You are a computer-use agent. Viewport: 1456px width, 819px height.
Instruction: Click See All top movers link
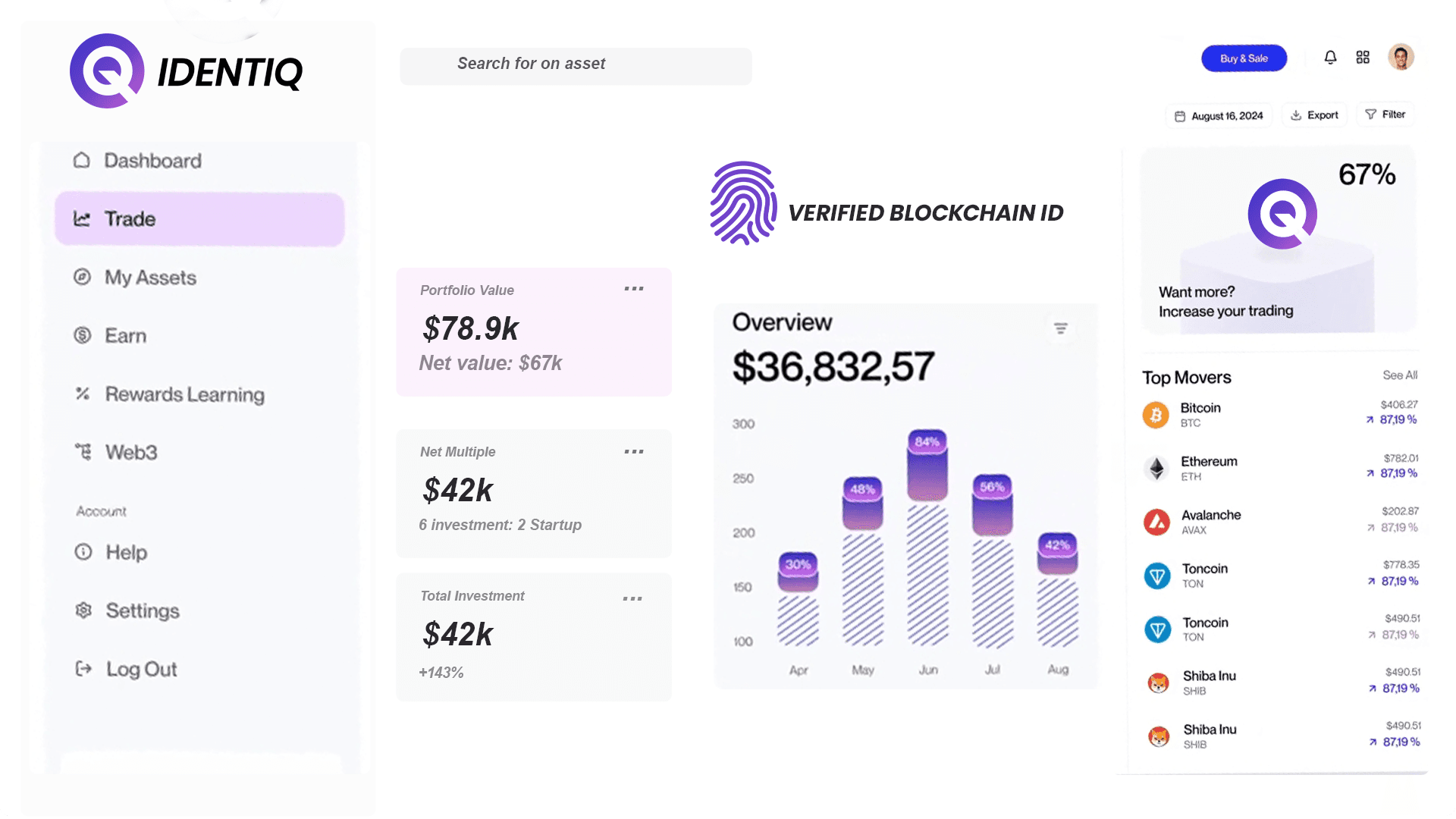point(1400,375)
